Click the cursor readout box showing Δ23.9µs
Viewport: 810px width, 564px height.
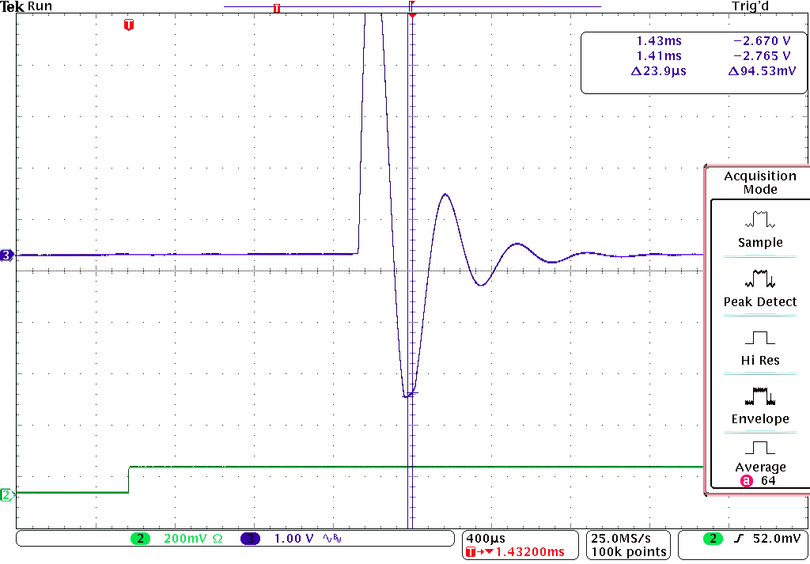point(695,62)
